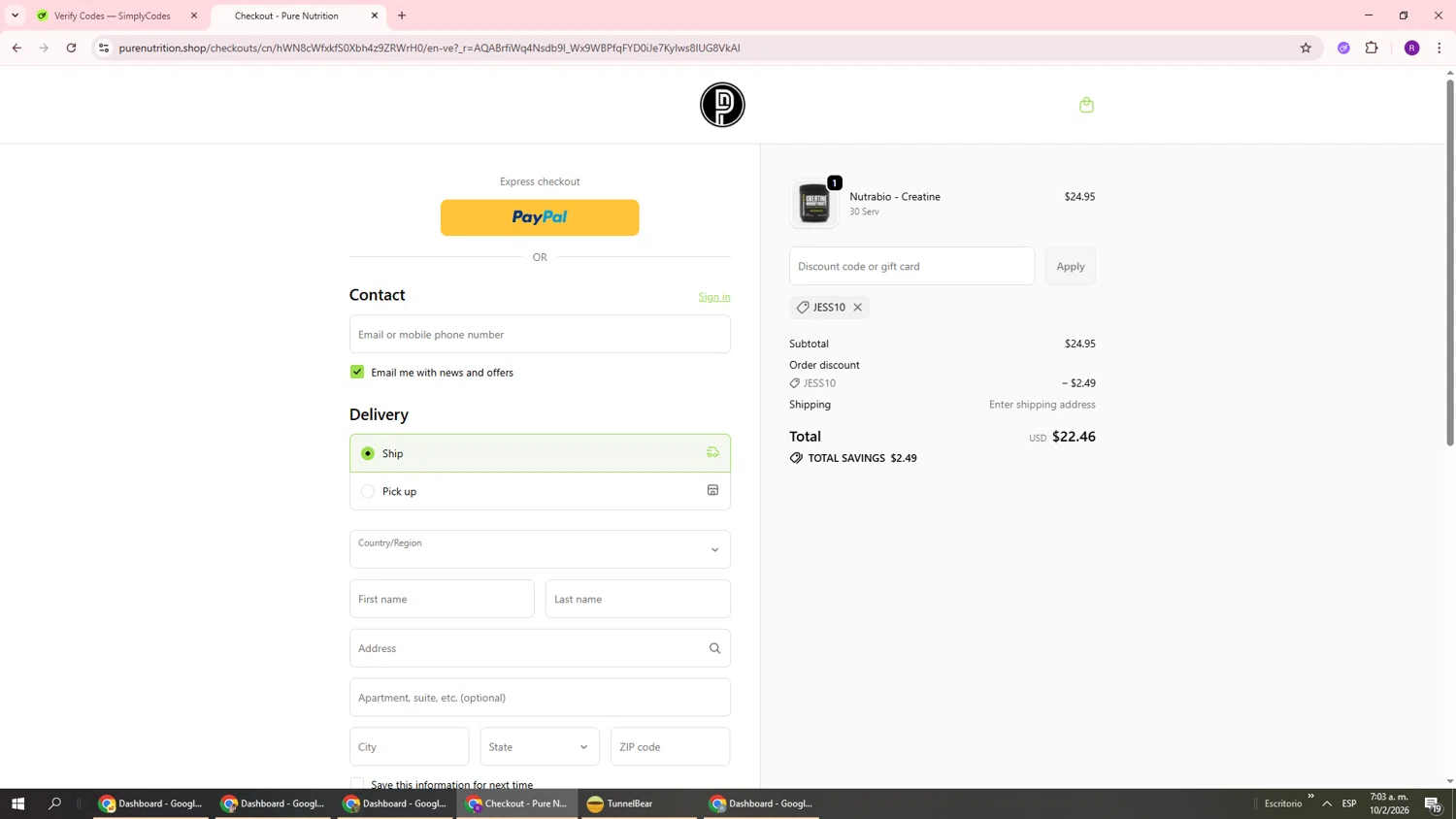Remove the JESS10 discount code
The width and height of the screenshot is (1456, 819).
coord(858,308)
